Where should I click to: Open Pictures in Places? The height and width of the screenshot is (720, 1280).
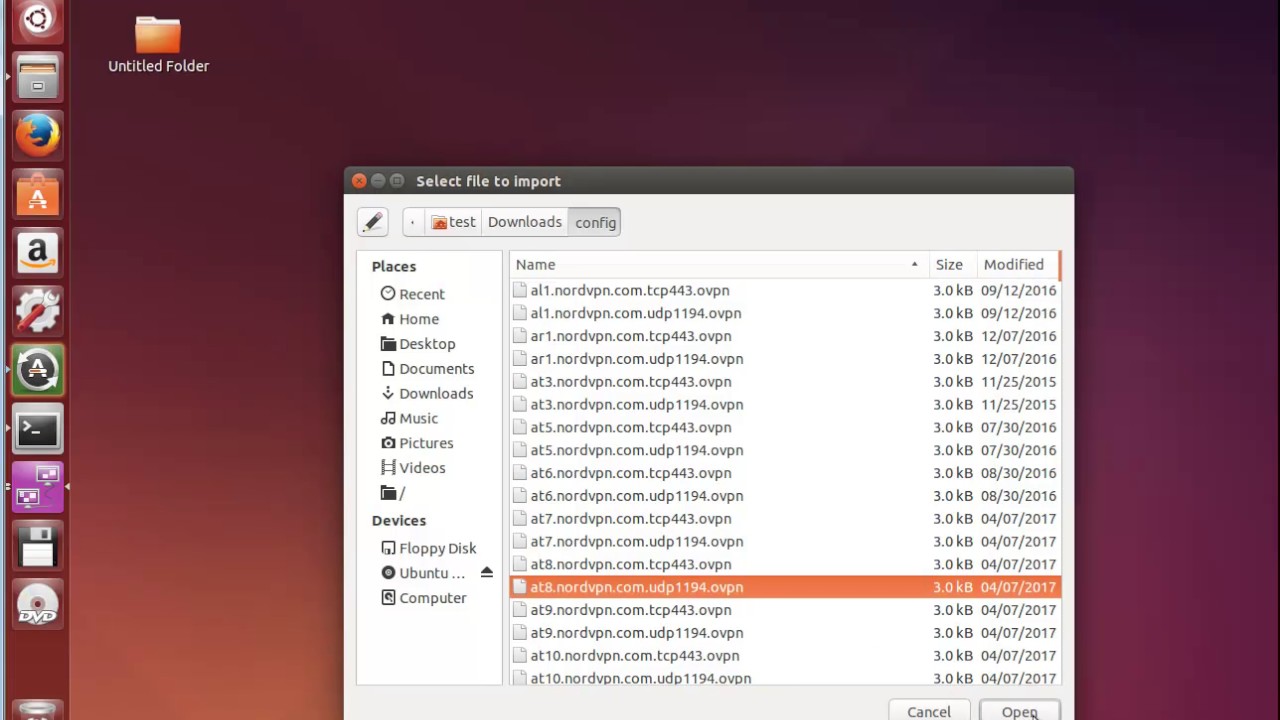pyautogui.click(x=417, y=443)
